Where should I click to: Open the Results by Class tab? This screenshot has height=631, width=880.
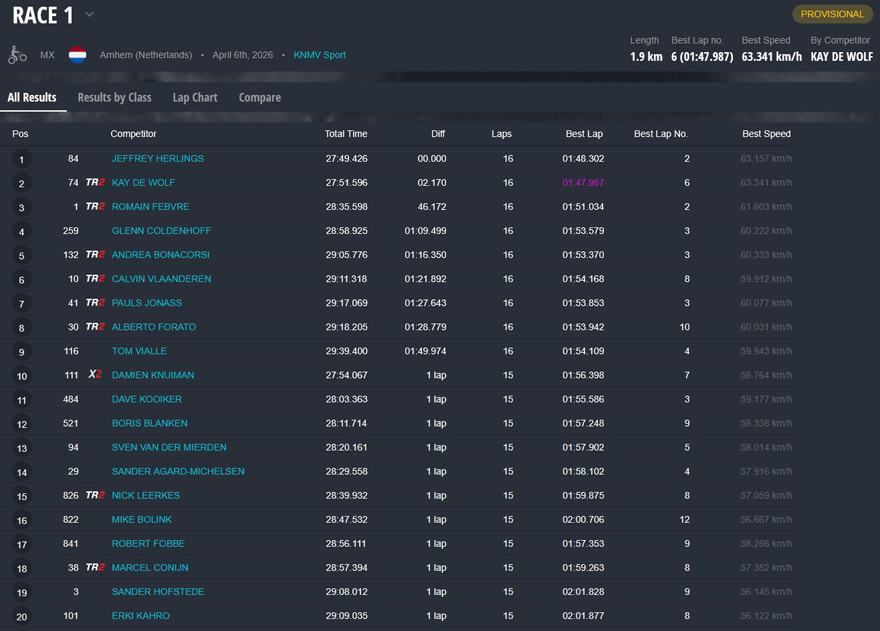114,97
